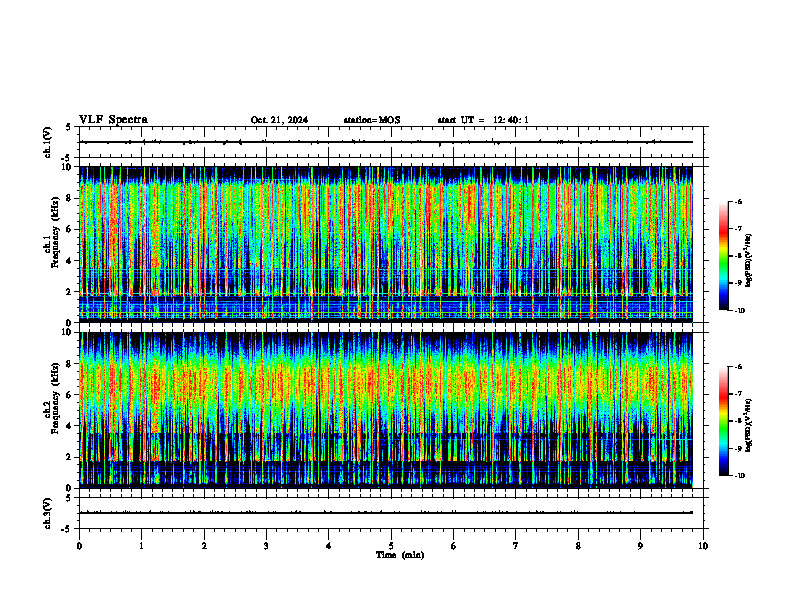Image resolution: width=792 pixels, height=612 pixels.
Task: Click inside the ch.1 spectrogram panel
Action: (x=386, y=244)
